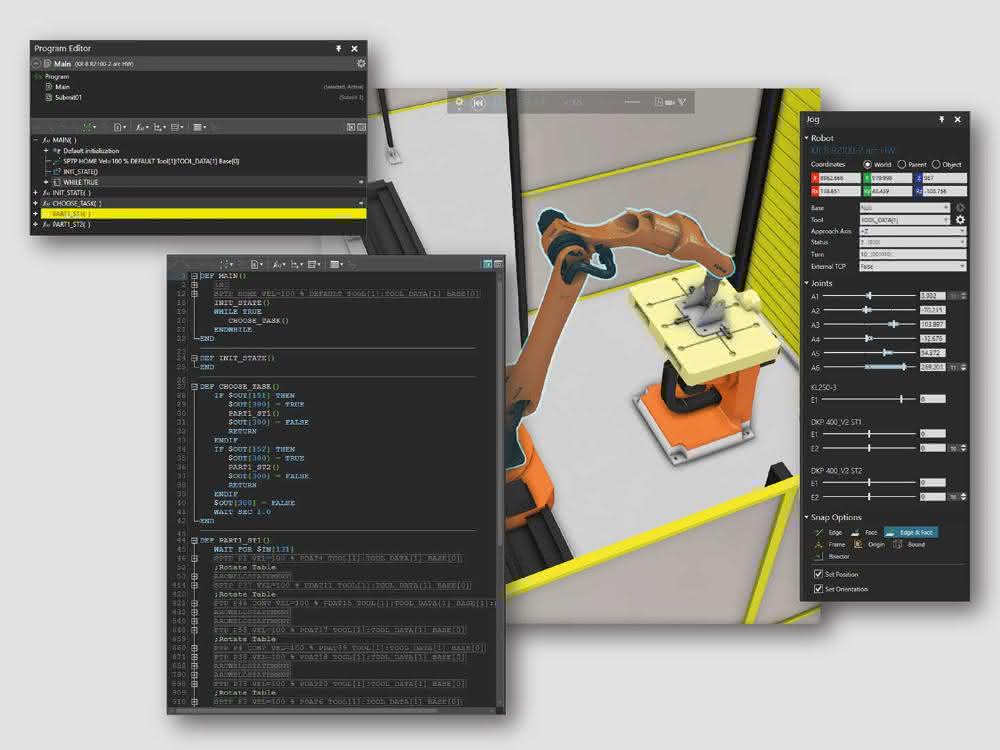Open the list statement dropdown in toolbar
Image resolution: width=1000 pixels, height=750 pixels.
200,128
